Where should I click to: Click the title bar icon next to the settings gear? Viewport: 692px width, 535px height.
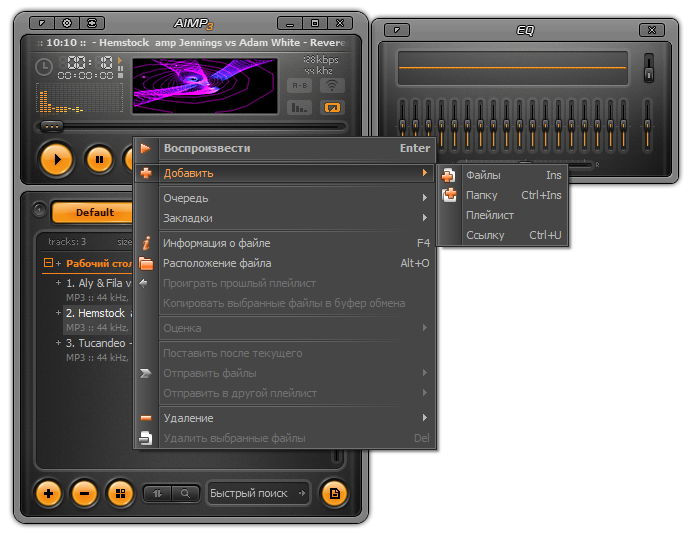click(x=92, y=23)
